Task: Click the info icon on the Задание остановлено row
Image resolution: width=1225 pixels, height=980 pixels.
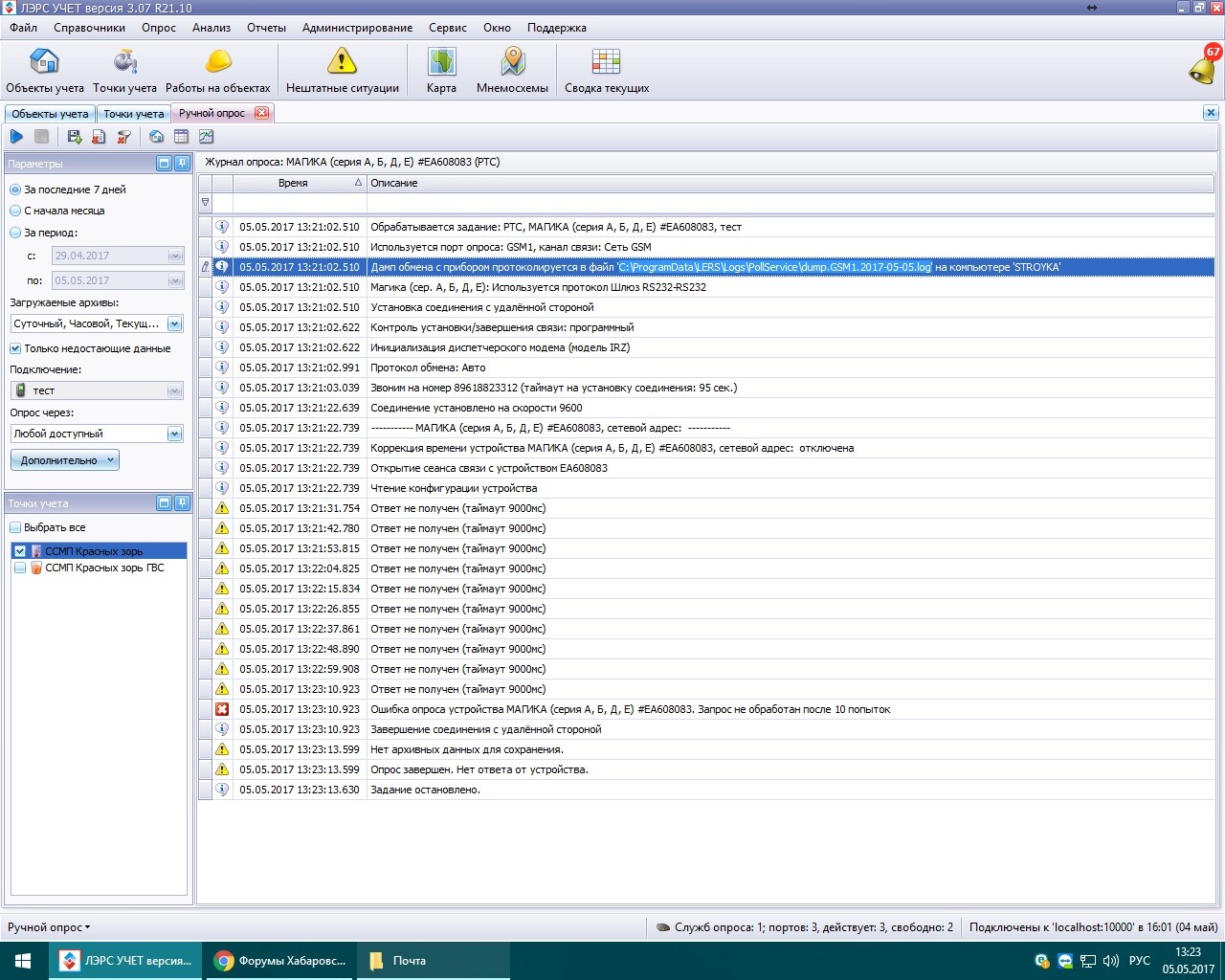Action: [x=222, y=790]
